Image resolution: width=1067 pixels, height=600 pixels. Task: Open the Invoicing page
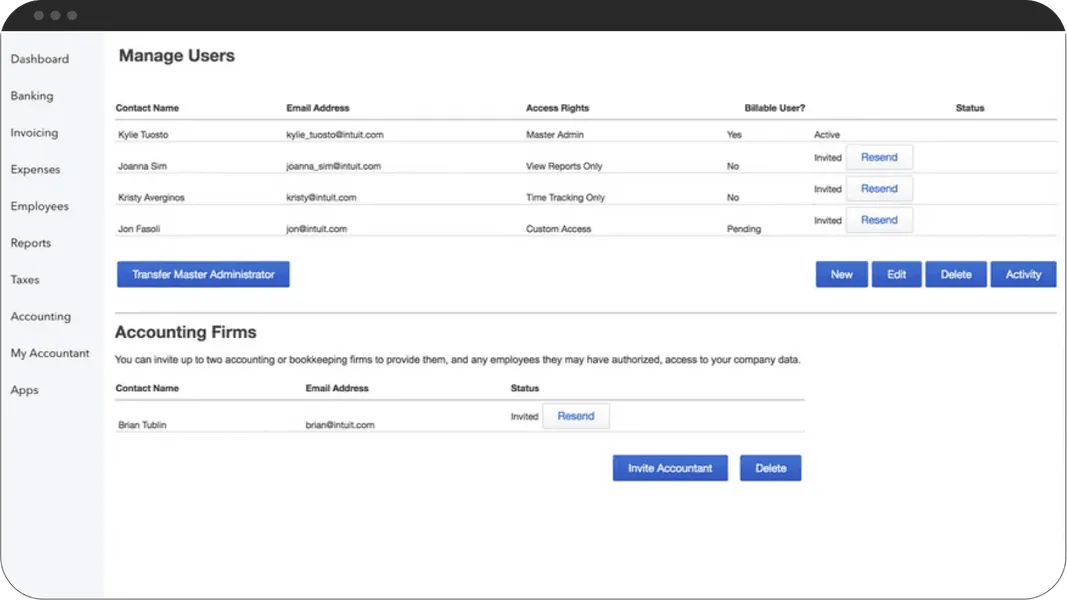coord(34,132)
